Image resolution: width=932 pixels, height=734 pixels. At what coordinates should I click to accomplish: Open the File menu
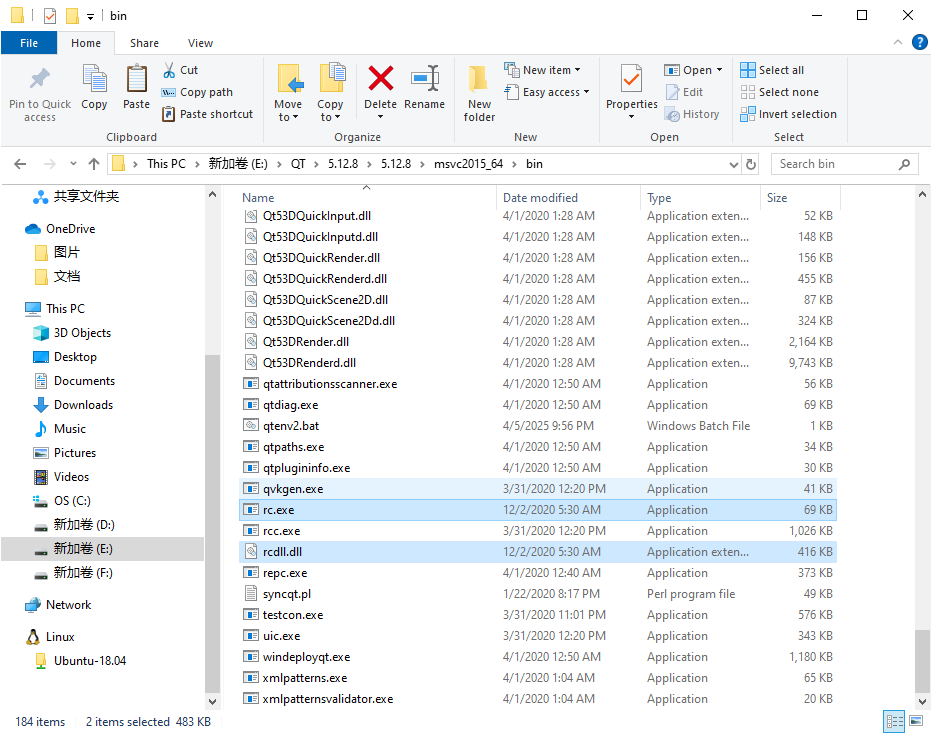coord(29,43)
